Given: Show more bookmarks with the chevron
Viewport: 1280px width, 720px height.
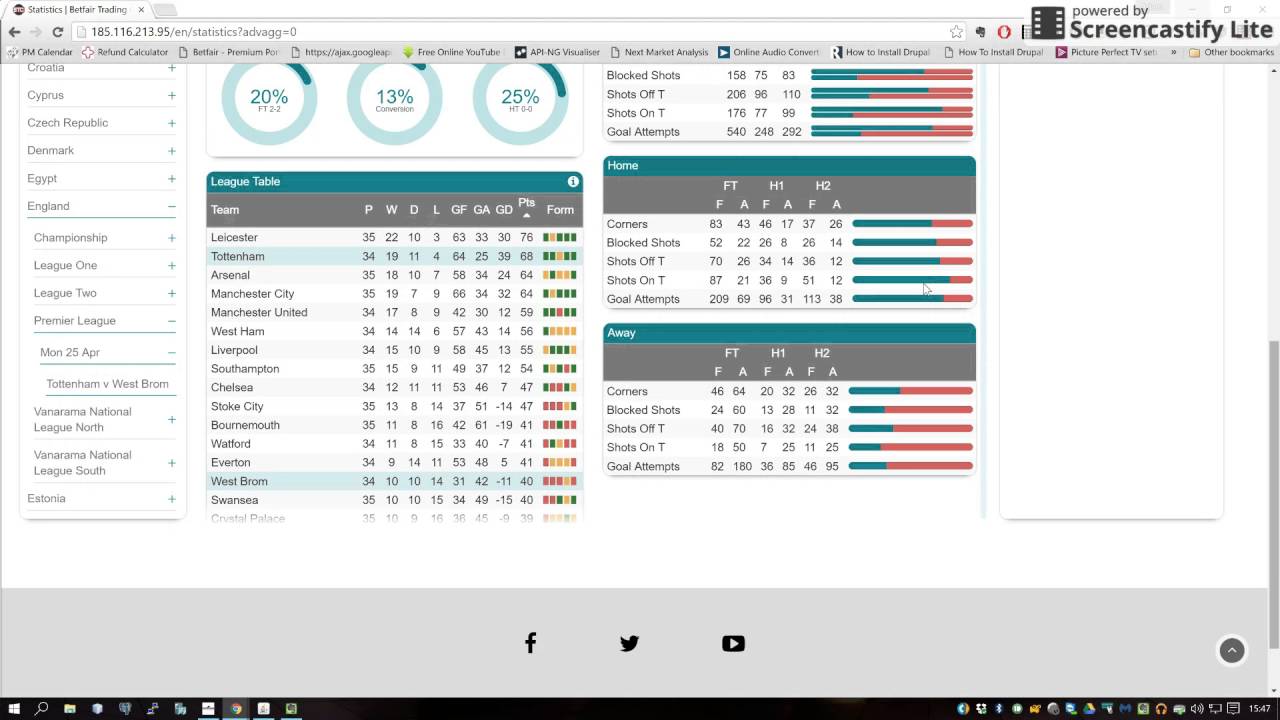Looking at the screenshot, I should pos(1174,52).
